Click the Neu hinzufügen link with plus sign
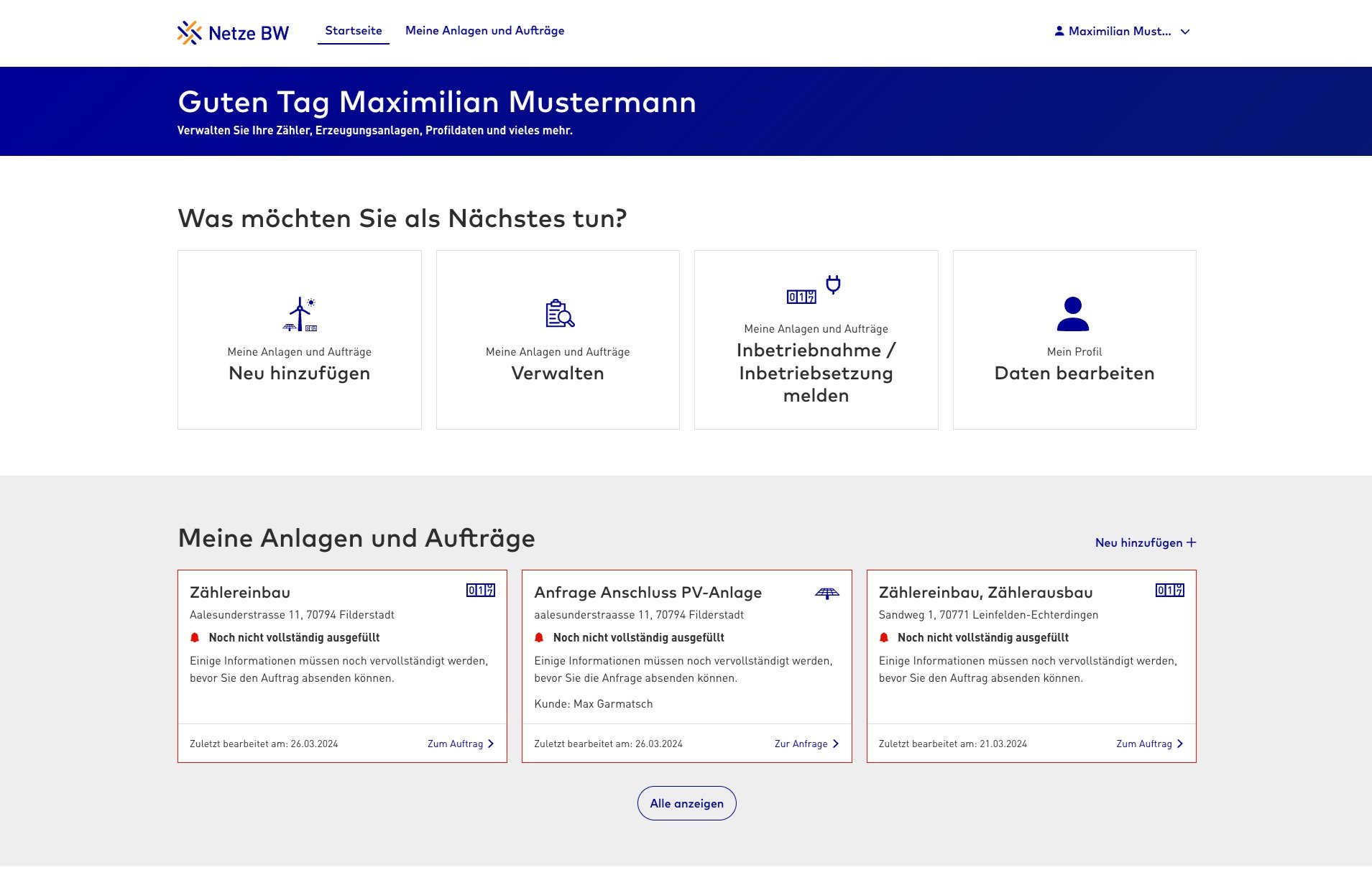 coord(1146,542)
